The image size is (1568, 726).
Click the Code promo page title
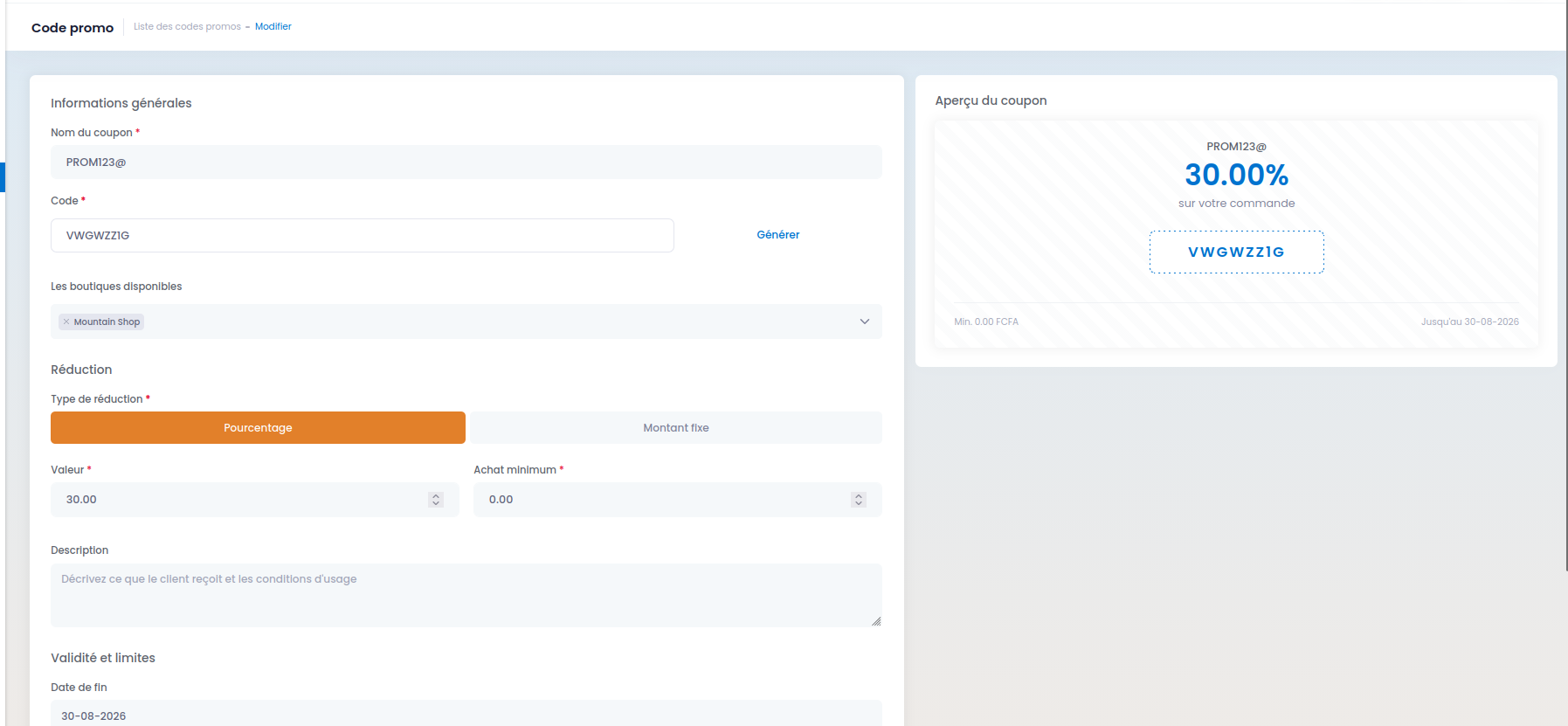(x=73, y=28)
